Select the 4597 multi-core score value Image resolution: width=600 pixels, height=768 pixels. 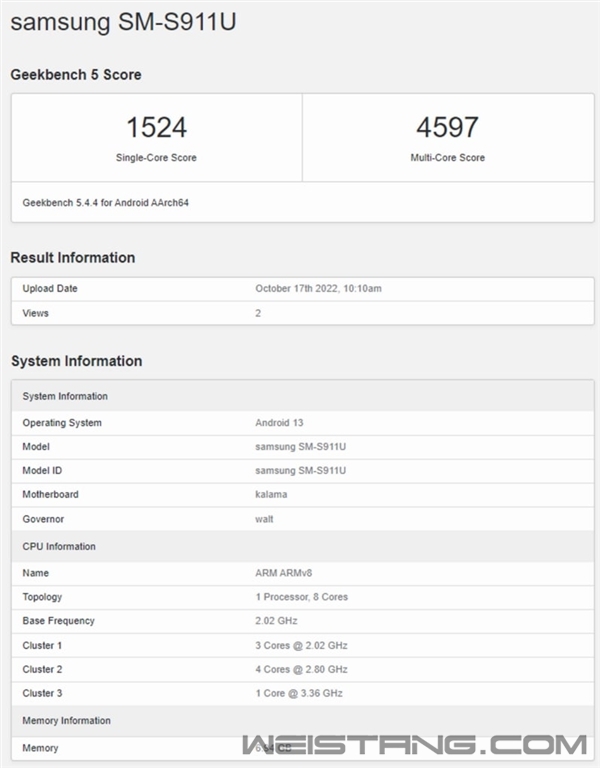coord(447,127)
